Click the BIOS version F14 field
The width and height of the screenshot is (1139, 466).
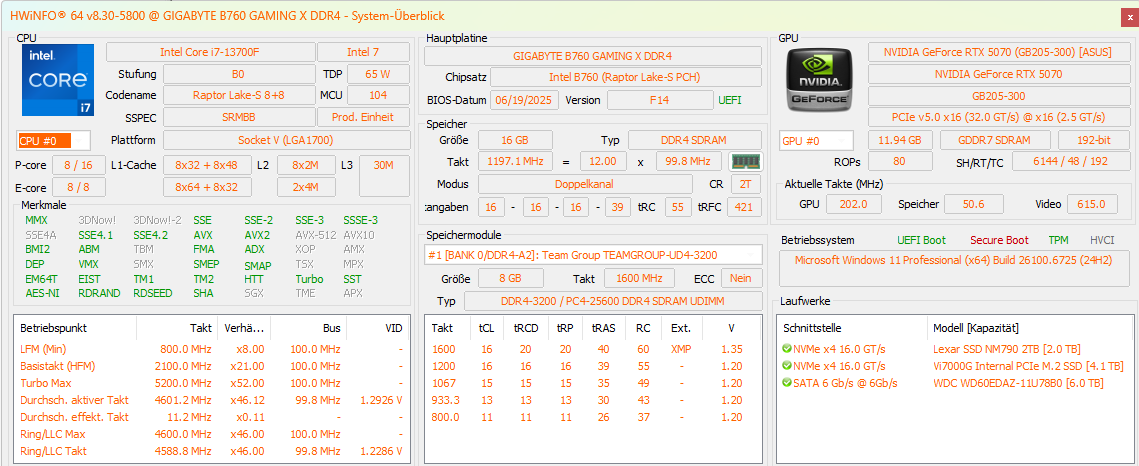(660, 99)
